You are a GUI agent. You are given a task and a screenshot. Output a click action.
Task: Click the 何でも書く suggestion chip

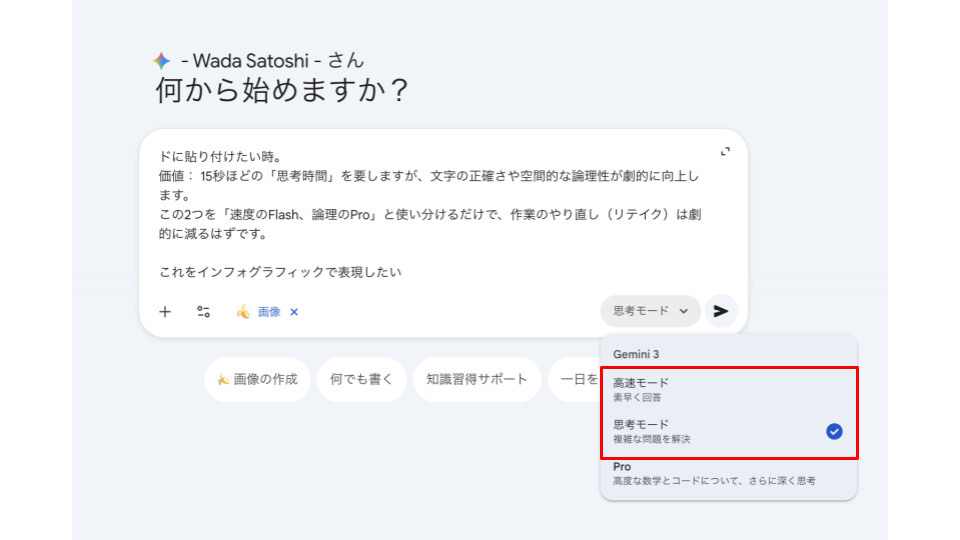(x=361, y=380)
